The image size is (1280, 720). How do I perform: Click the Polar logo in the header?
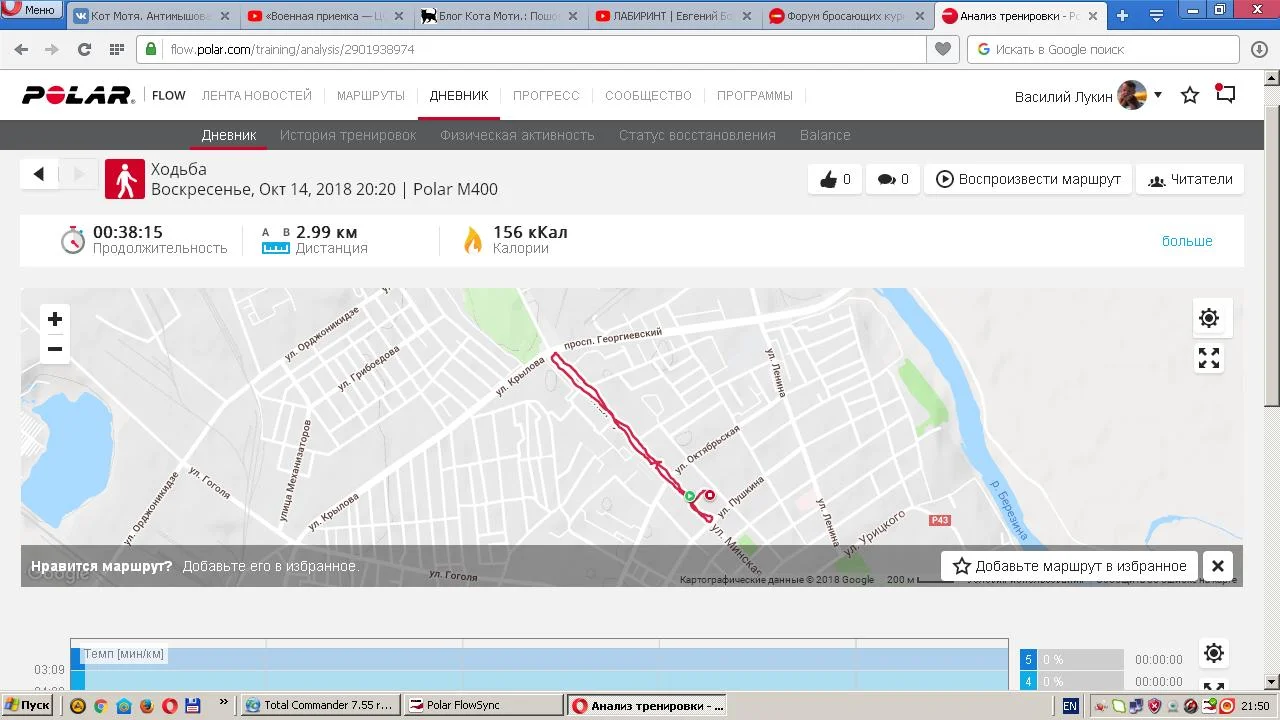[78, 96]
